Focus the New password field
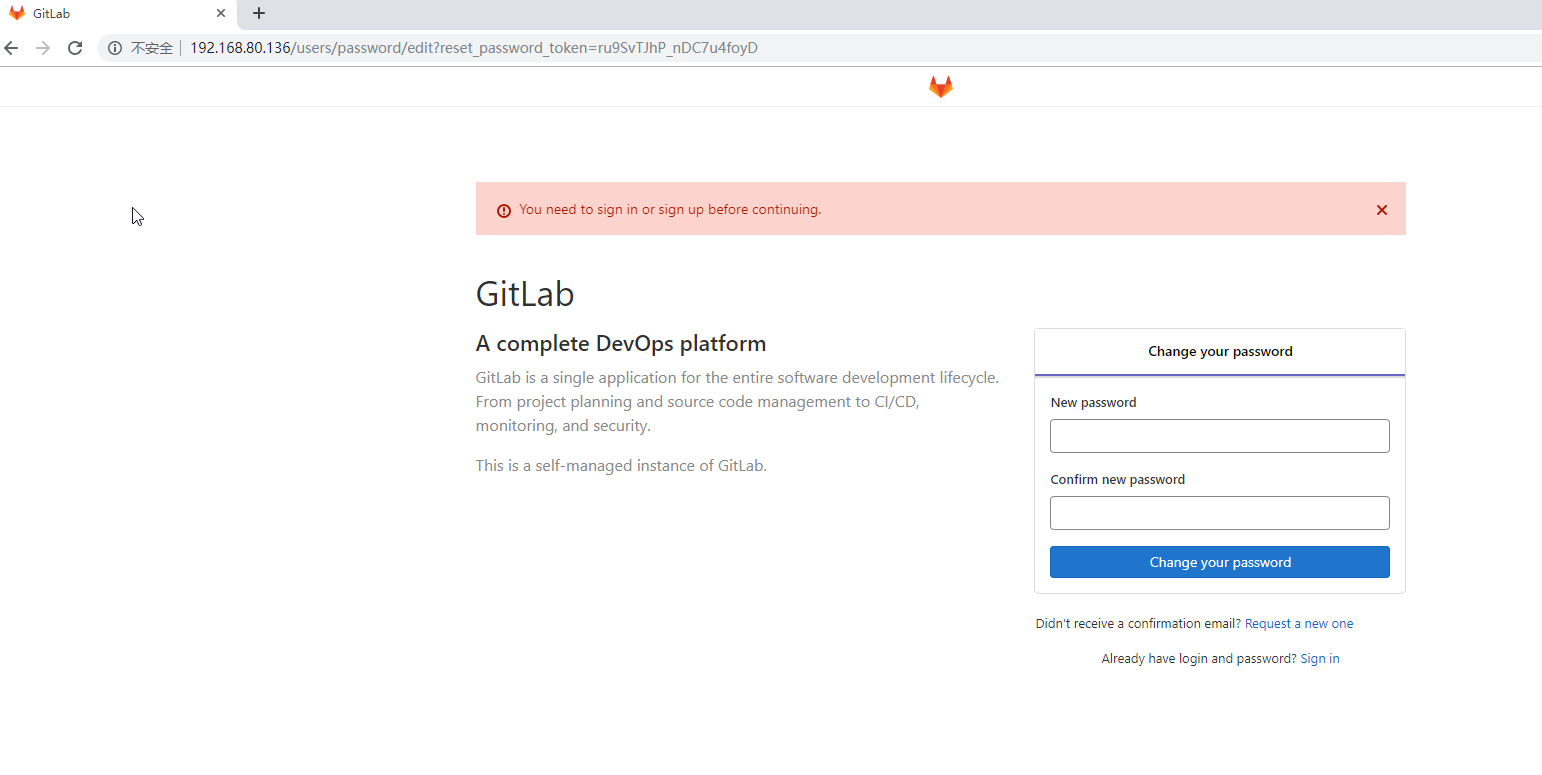 [x=1219, y=436]
